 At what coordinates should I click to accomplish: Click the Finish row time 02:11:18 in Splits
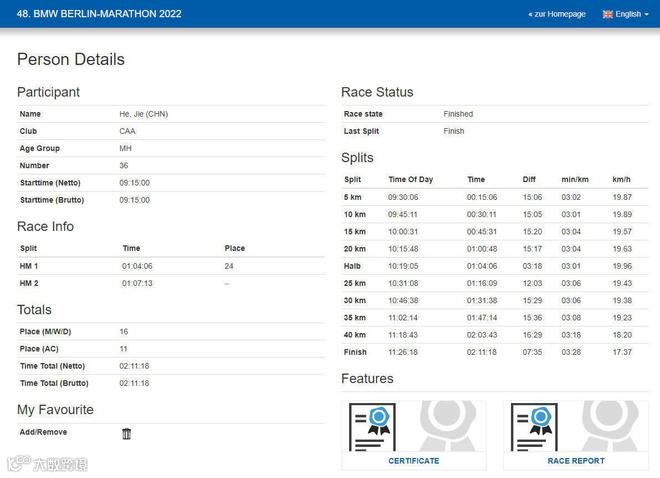coord(482,352)
